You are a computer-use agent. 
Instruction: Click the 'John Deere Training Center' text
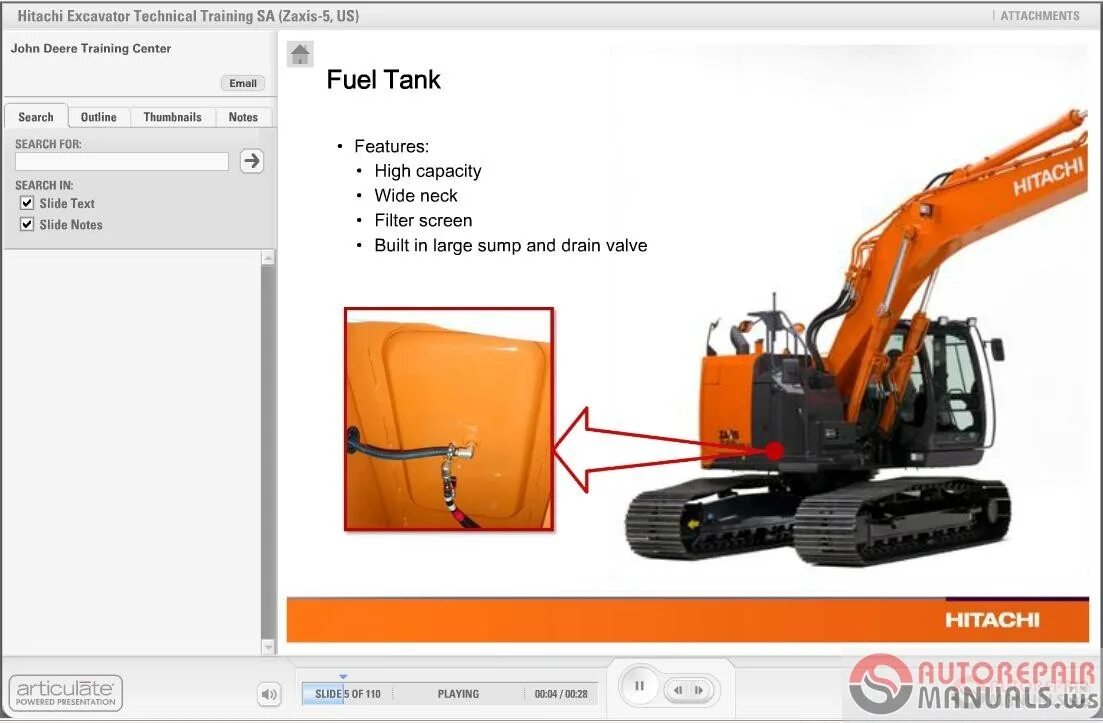tap(91, 49)
